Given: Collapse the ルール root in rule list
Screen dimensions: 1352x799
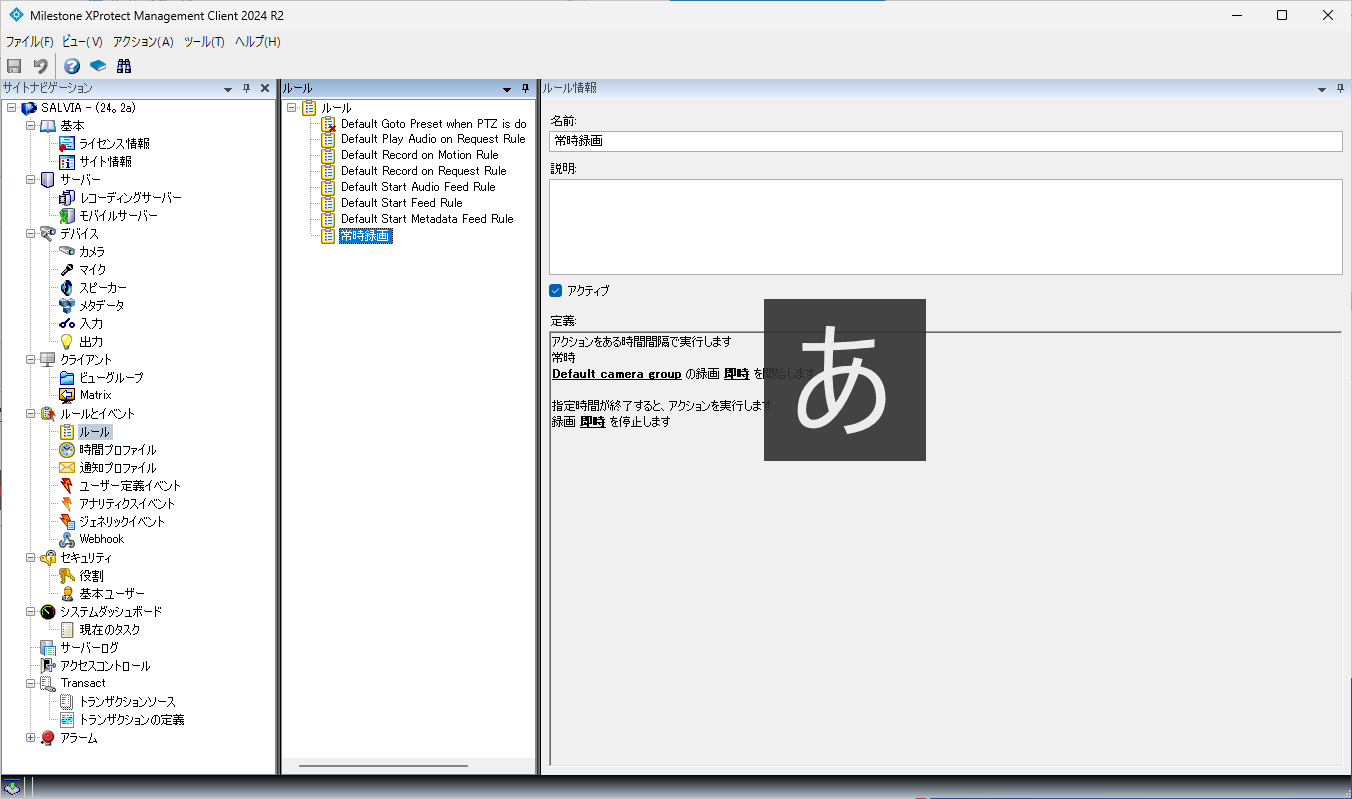Looking at the screenshot, I should point(291,108).
